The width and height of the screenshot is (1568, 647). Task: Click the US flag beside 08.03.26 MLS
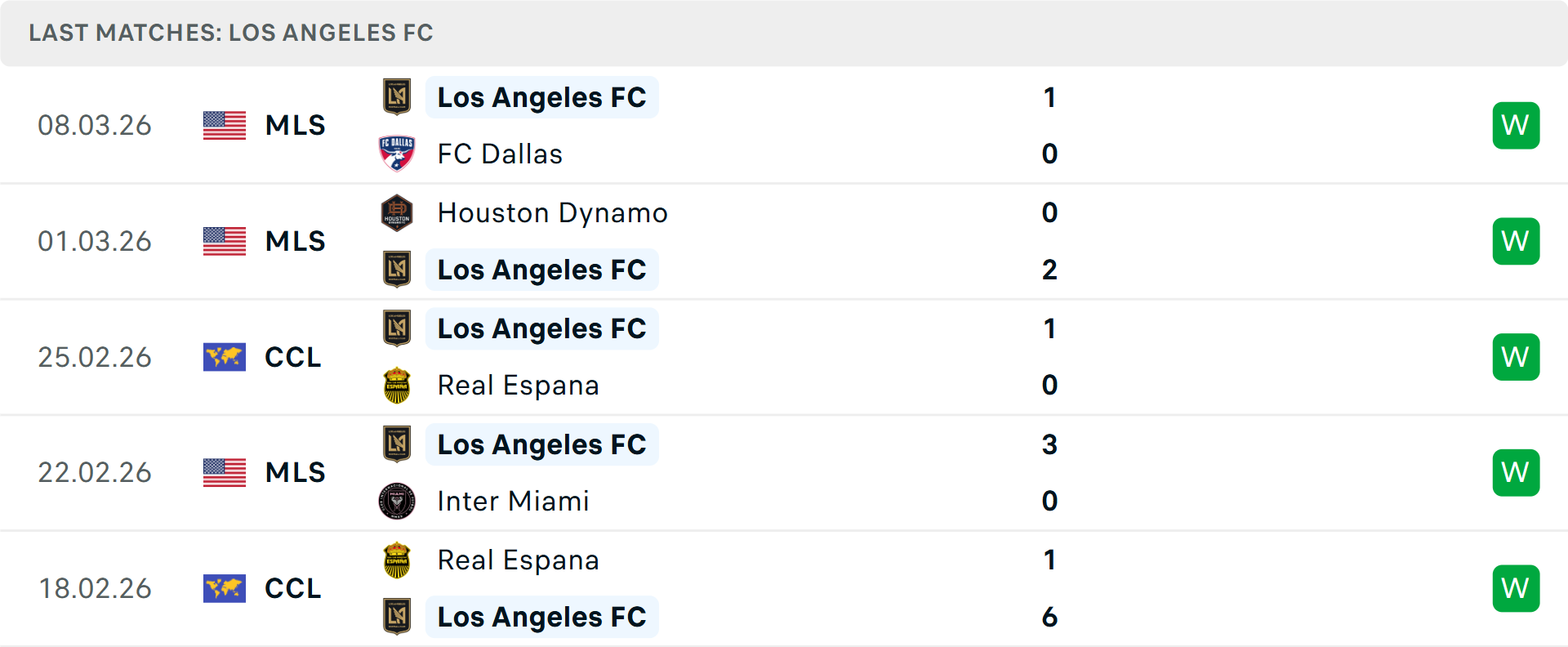225,126
